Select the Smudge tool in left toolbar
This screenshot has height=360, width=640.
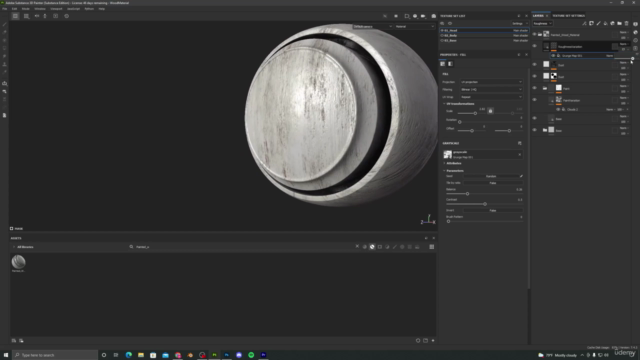[4, 56]
